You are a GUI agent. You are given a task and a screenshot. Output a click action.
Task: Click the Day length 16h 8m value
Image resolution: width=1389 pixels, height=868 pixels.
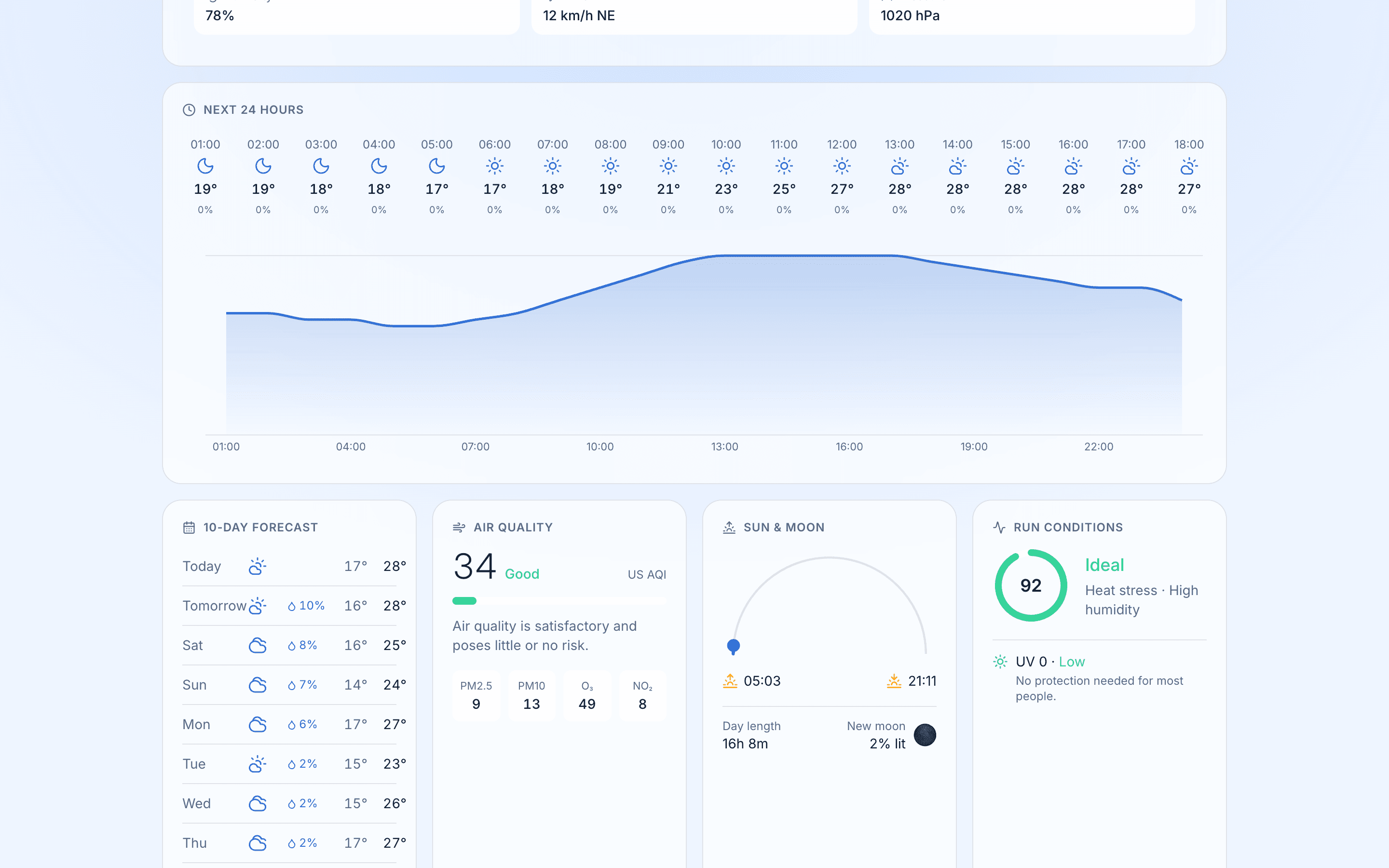coord(745,744)
